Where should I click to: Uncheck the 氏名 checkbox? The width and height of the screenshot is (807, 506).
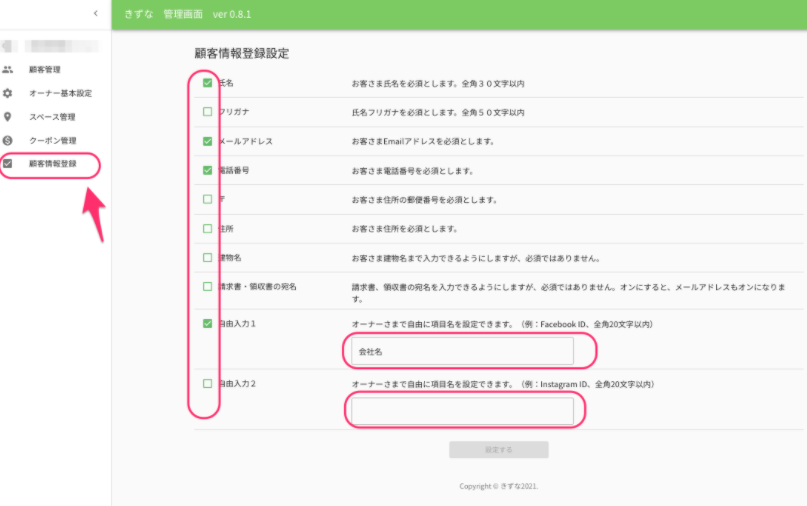(x=207, y=83)
